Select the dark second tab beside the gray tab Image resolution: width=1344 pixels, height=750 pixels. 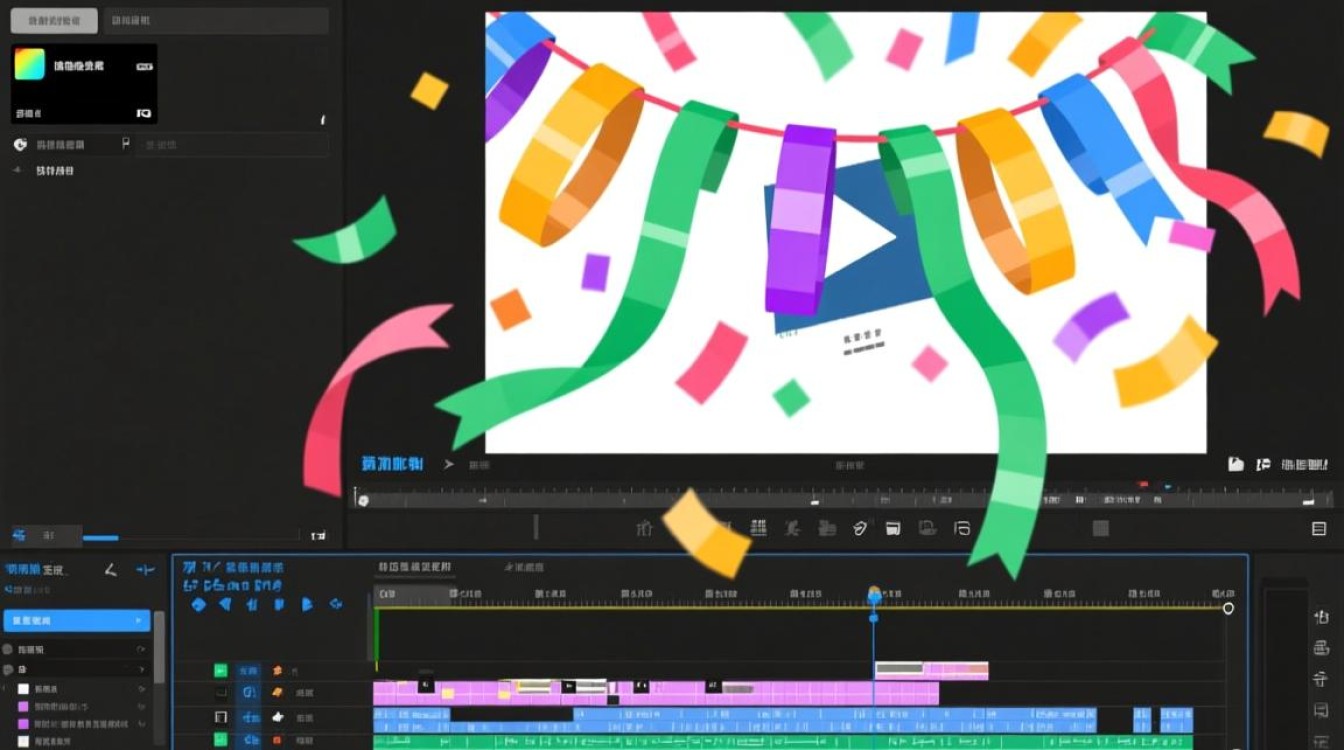click(216, 20)
